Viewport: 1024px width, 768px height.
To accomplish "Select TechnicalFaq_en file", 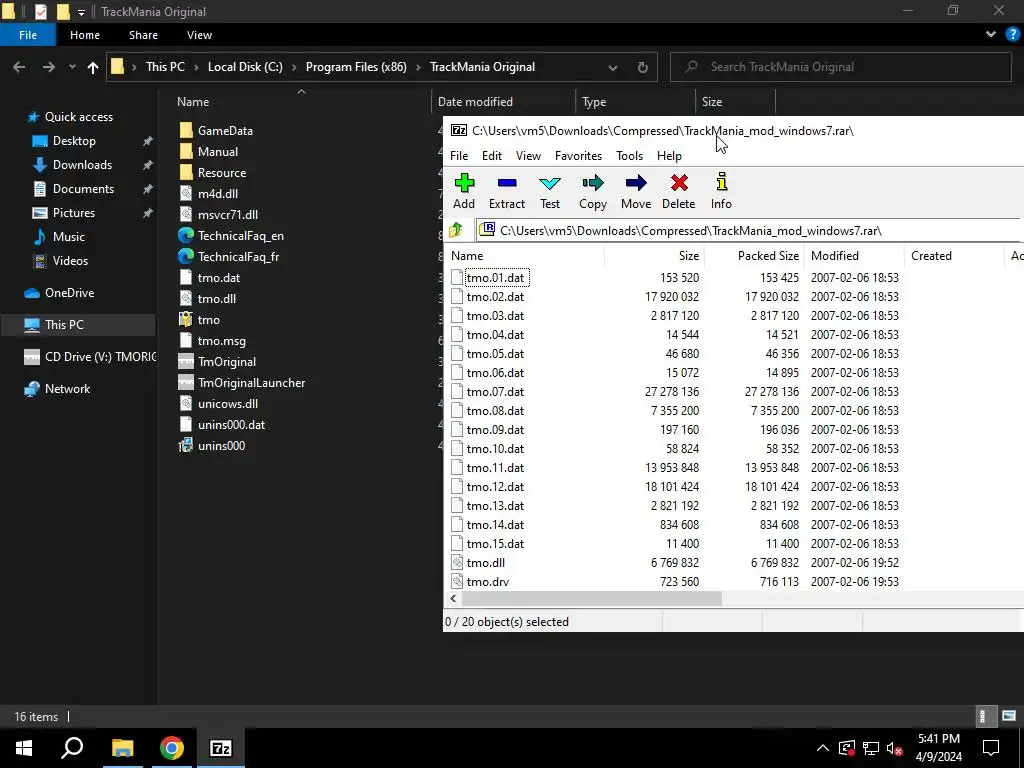I will click(x=240, y=236).
